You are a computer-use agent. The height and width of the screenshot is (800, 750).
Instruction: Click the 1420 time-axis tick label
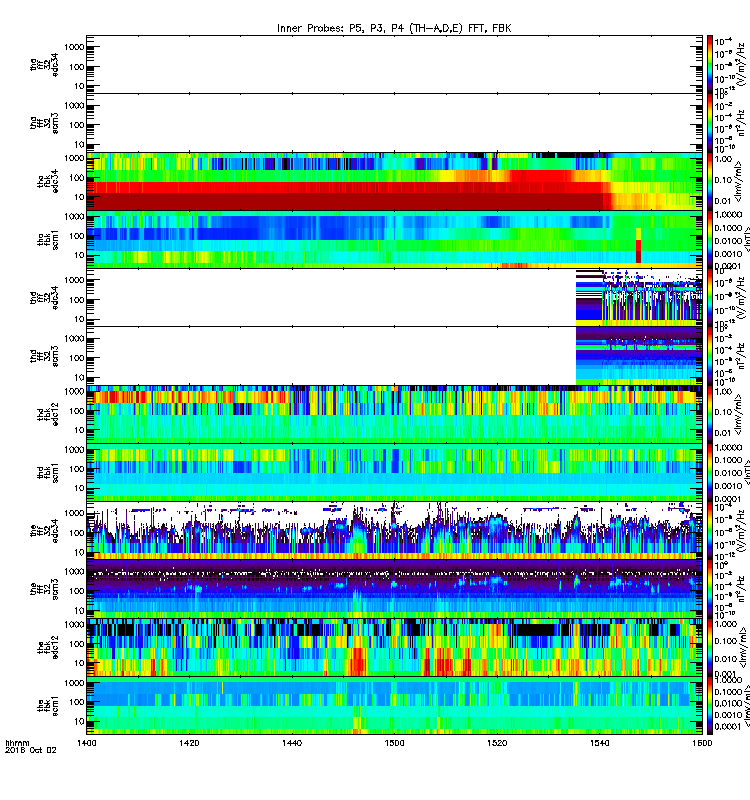point(189,742)
